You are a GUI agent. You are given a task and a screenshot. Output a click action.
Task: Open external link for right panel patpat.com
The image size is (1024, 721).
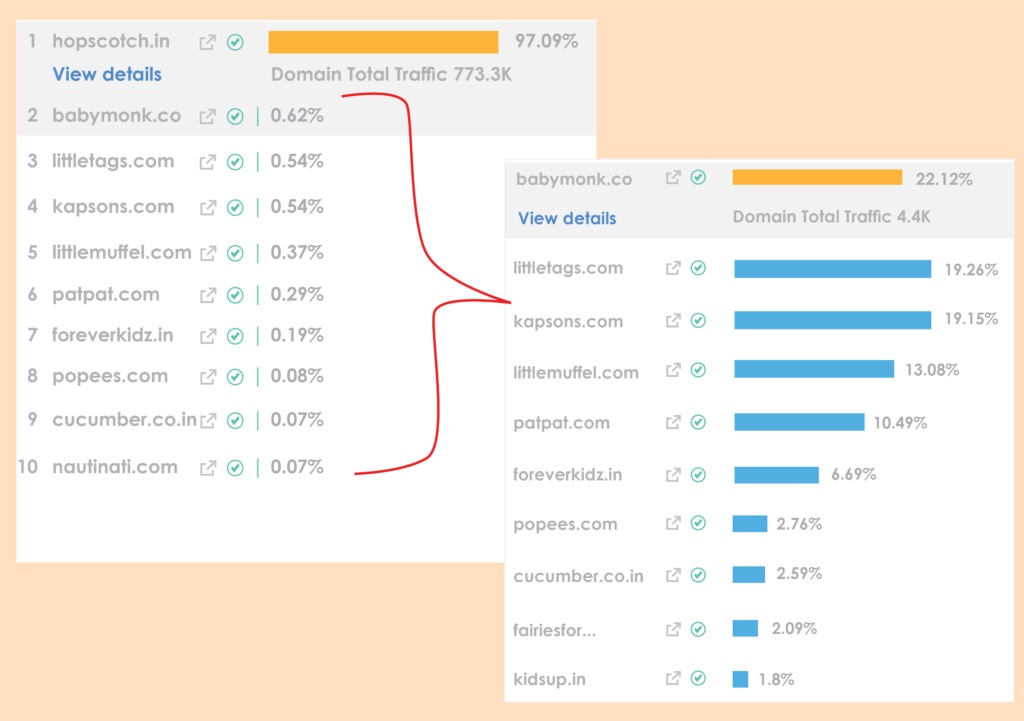point(673,423)
